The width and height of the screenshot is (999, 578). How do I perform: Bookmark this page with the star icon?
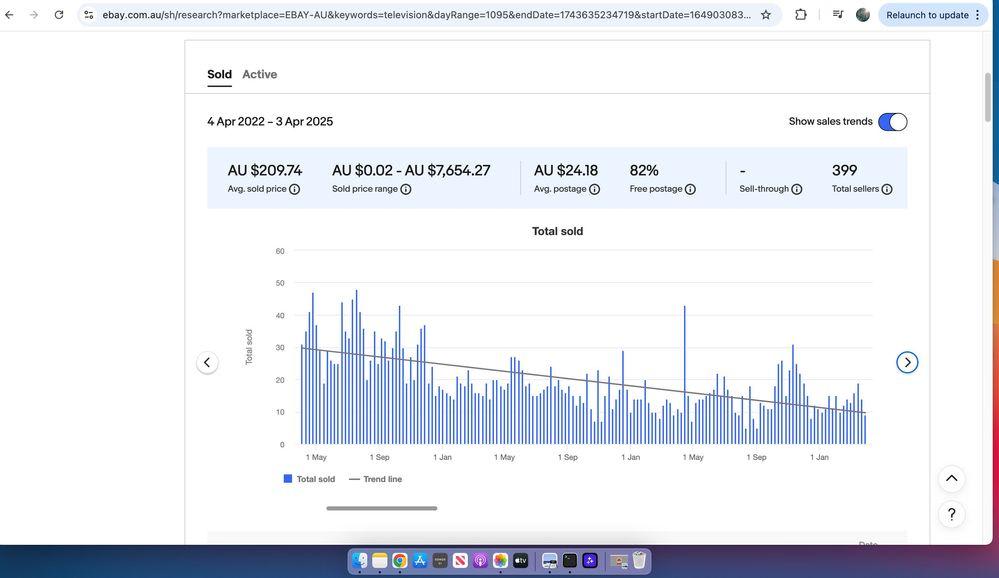pos(766,15)
